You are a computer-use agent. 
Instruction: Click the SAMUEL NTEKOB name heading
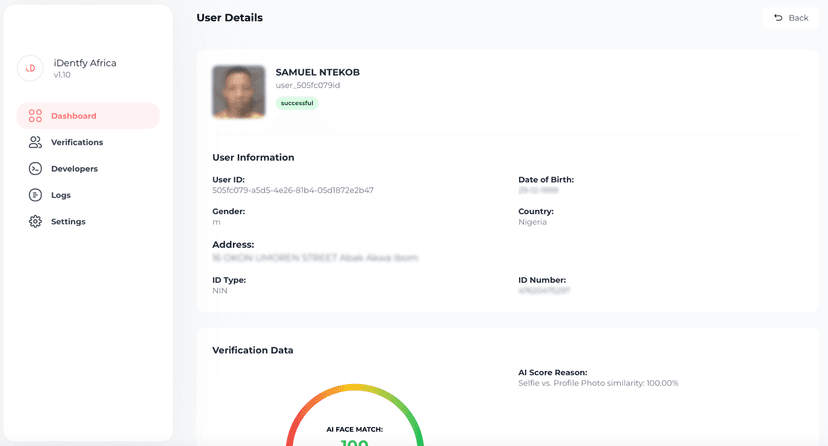coord(317,72)
